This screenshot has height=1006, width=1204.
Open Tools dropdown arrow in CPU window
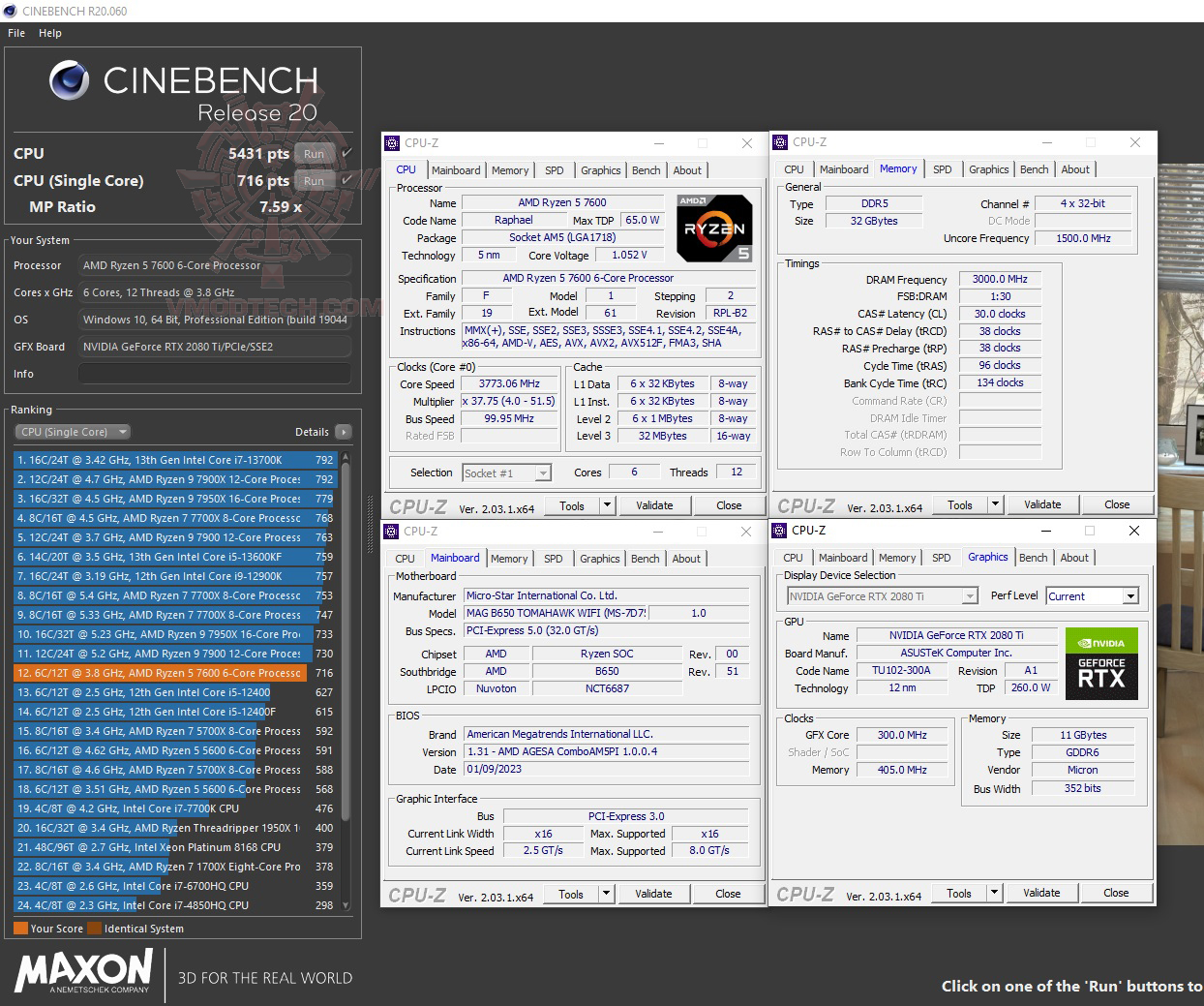point(607,505)
